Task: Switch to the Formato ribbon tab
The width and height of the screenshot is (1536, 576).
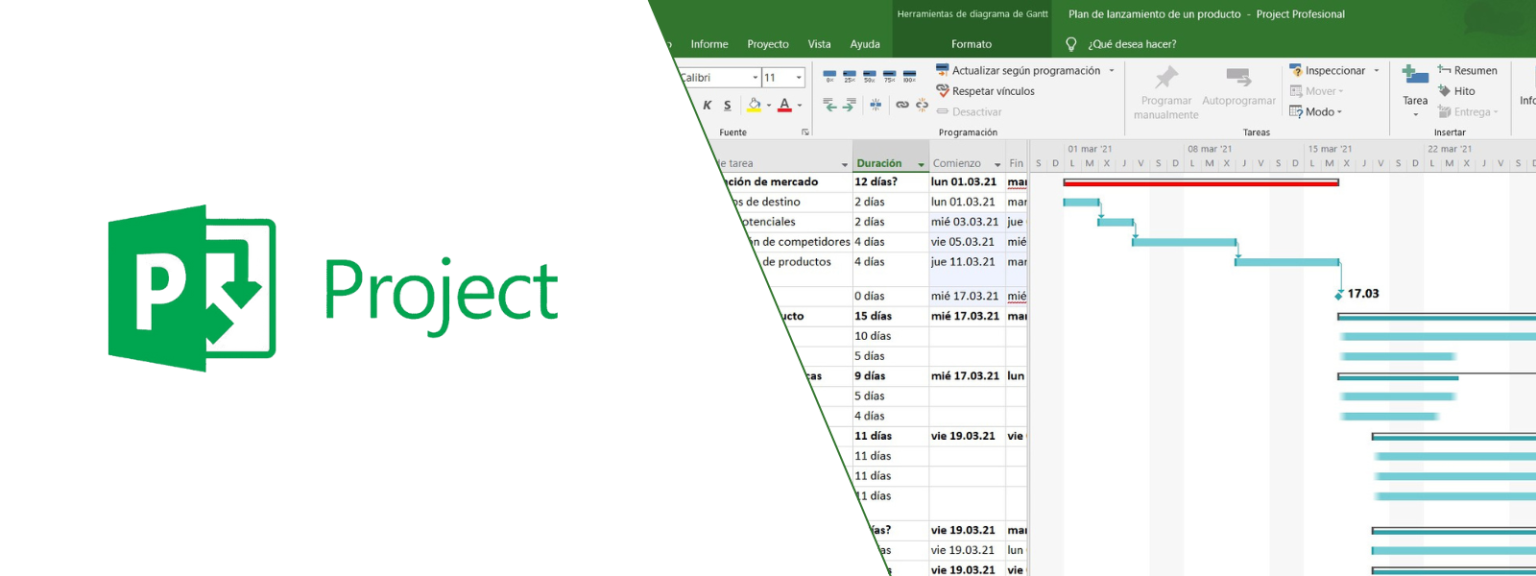Action: (971, 44)
